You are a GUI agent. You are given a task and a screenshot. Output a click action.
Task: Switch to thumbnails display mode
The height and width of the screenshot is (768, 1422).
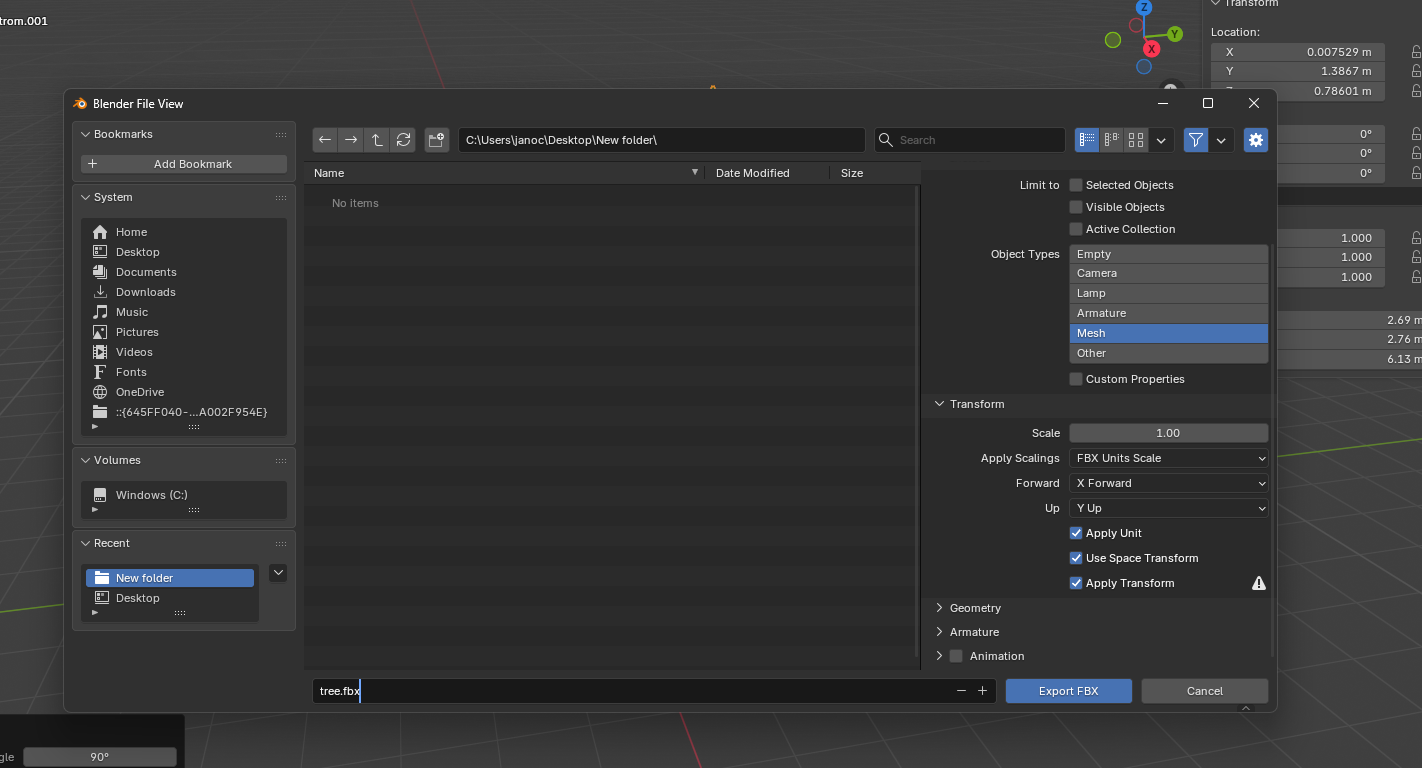click(1136, 140)
